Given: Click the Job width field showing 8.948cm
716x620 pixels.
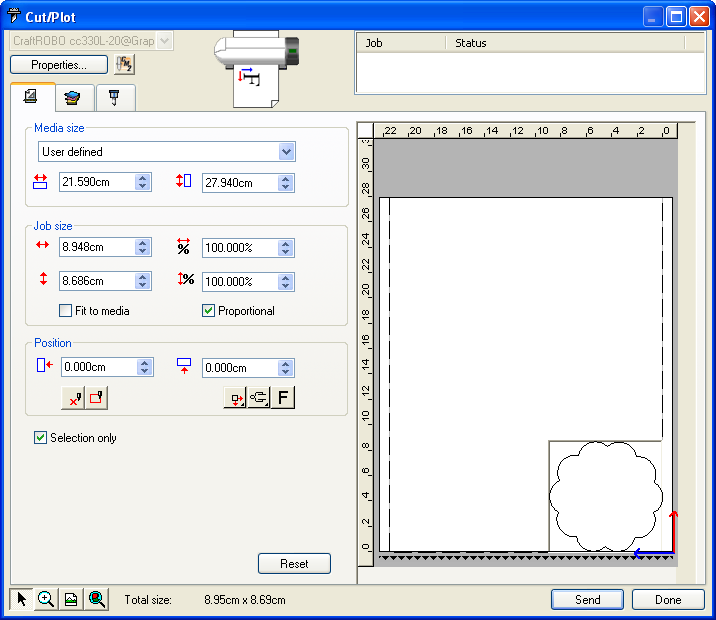Looking at the screenshot, I should [x=96, y=247].
